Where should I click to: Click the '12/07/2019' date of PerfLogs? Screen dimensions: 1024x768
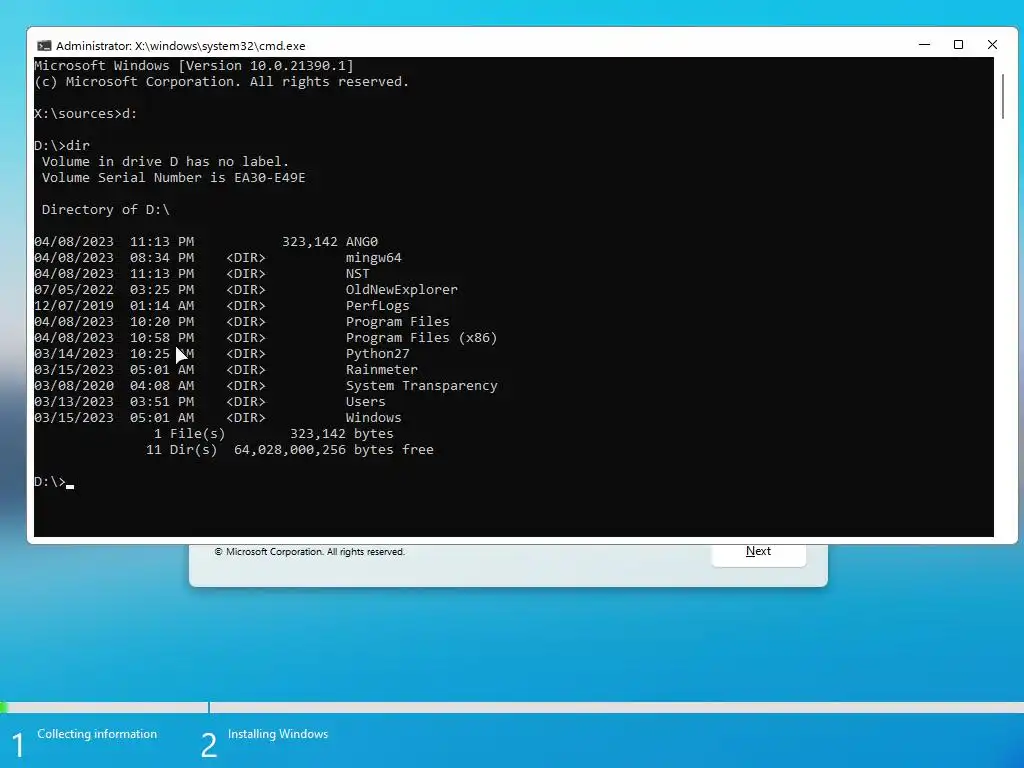tap(74, 306)
